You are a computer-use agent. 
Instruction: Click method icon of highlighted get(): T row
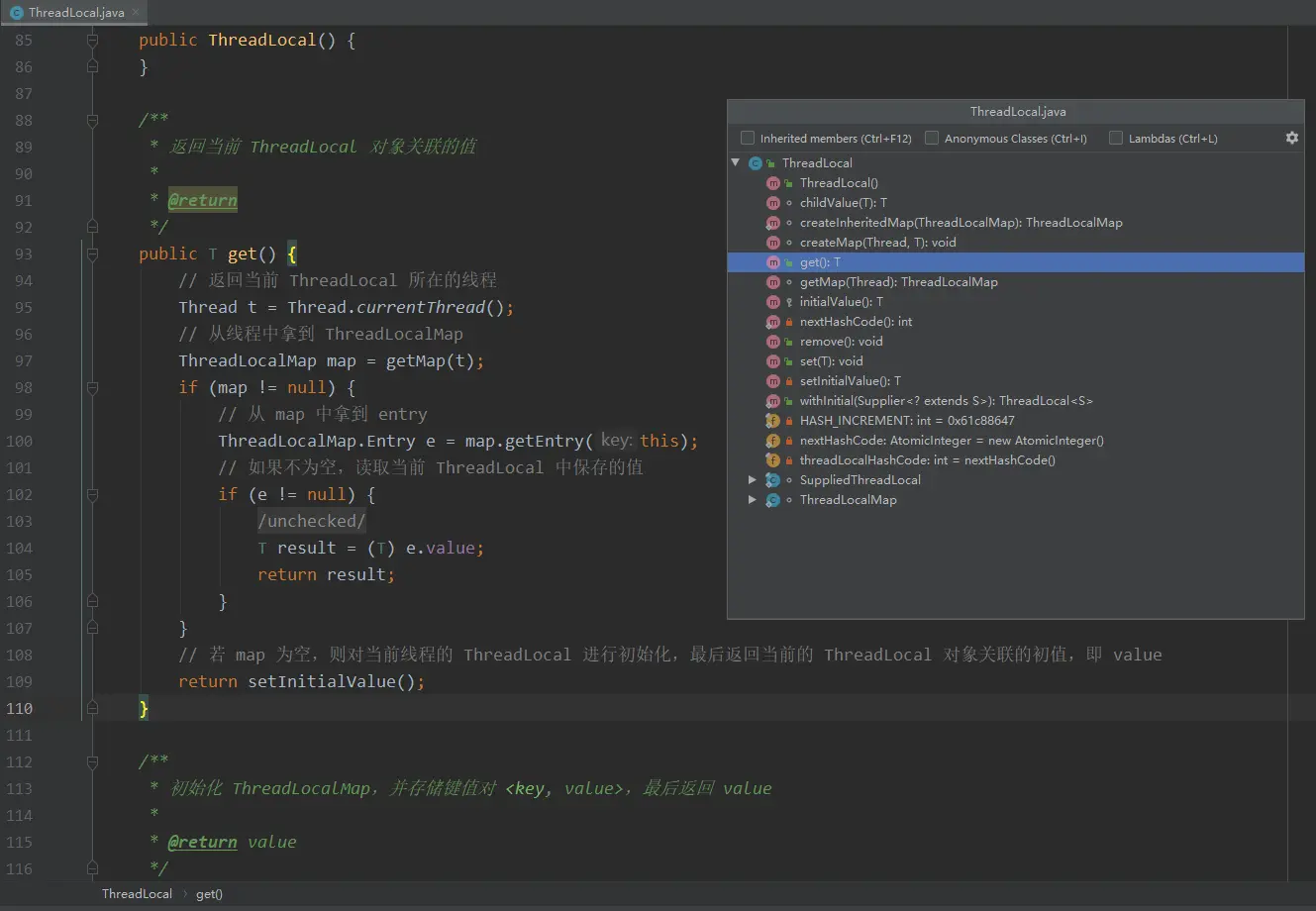click(x=773, y=262)
